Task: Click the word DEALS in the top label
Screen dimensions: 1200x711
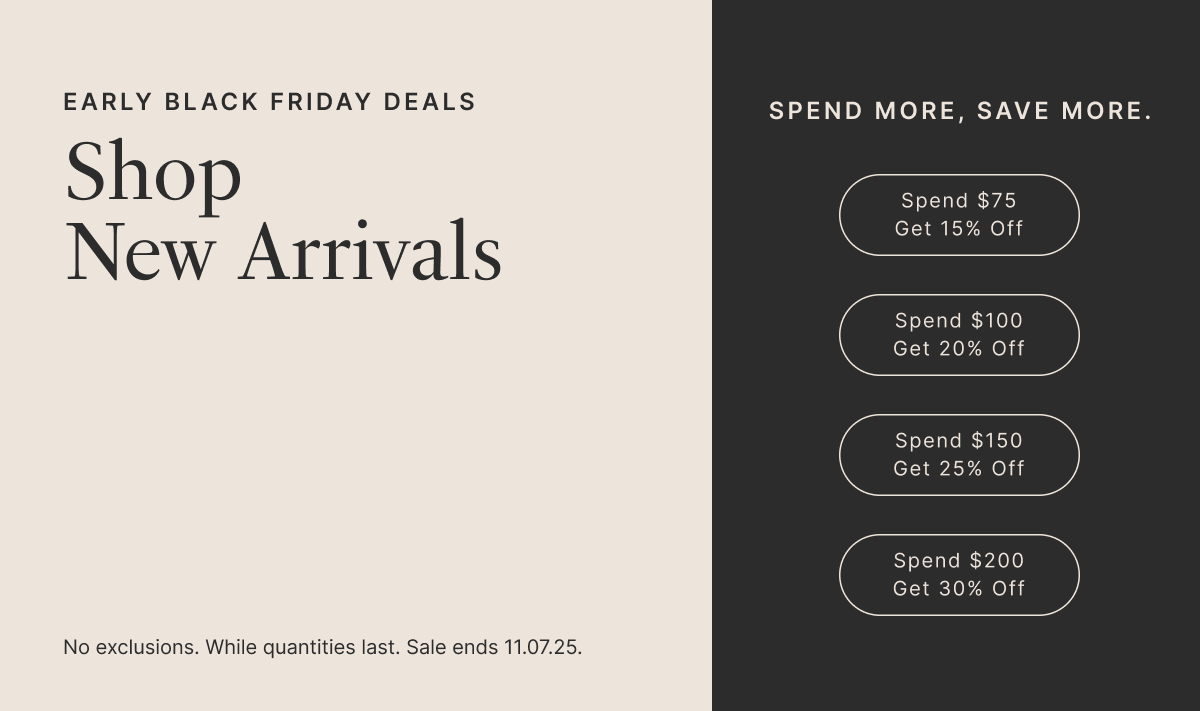Action: [x=430, y=102]
